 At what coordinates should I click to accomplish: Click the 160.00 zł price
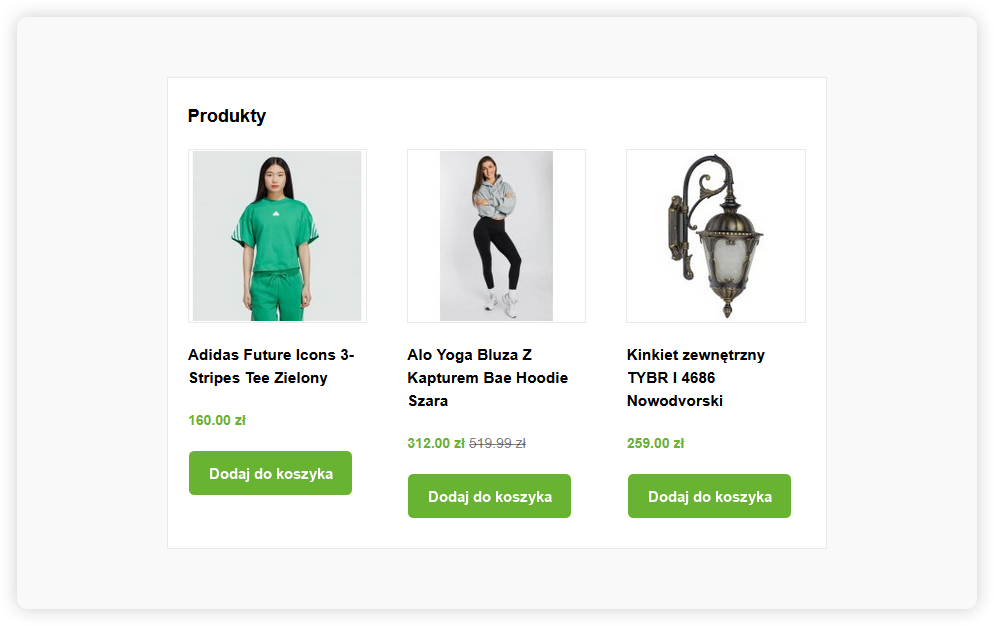217,420
